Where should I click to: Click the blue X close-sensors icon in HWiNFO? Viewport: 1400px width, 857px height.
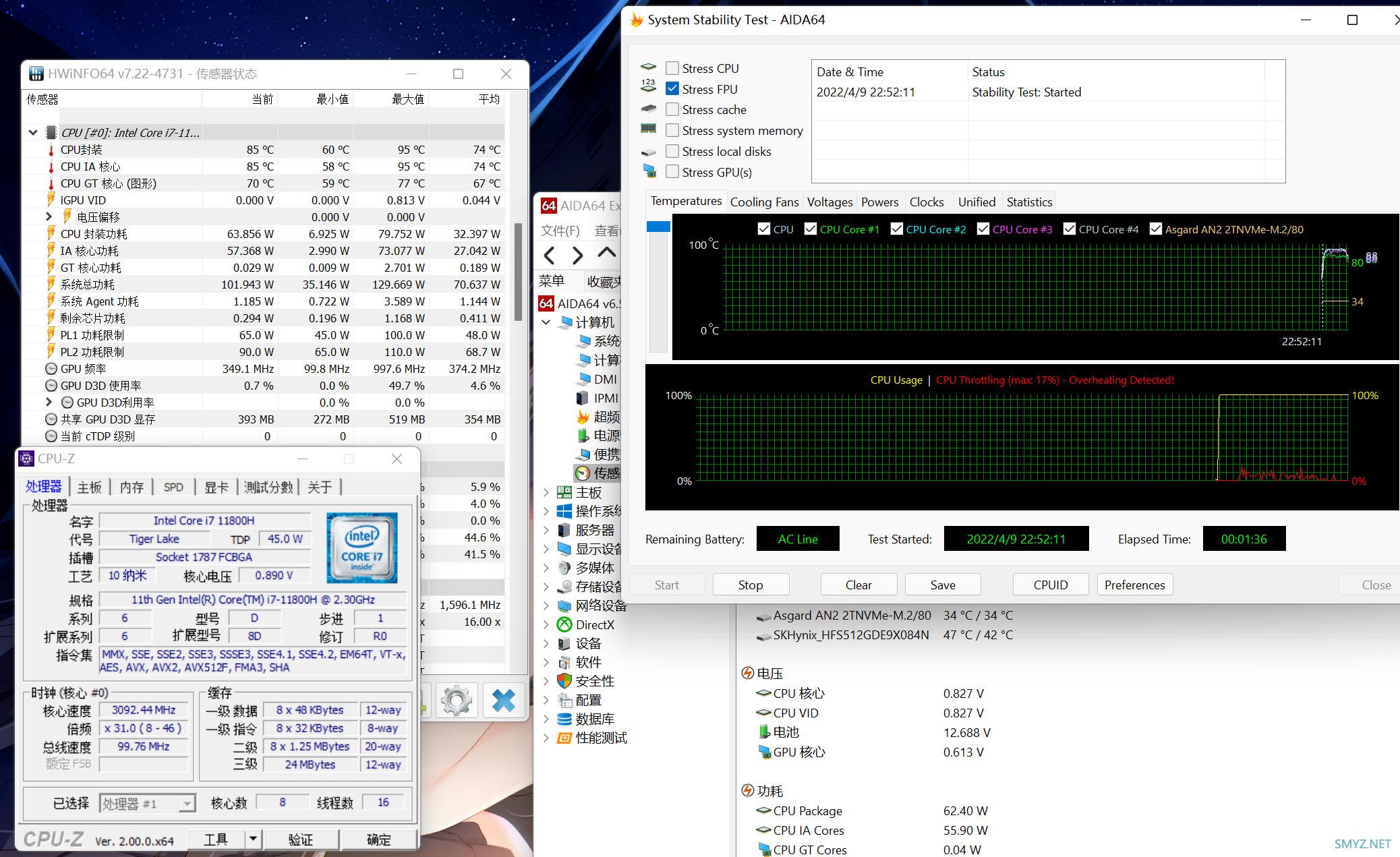(x=503, y=701)
